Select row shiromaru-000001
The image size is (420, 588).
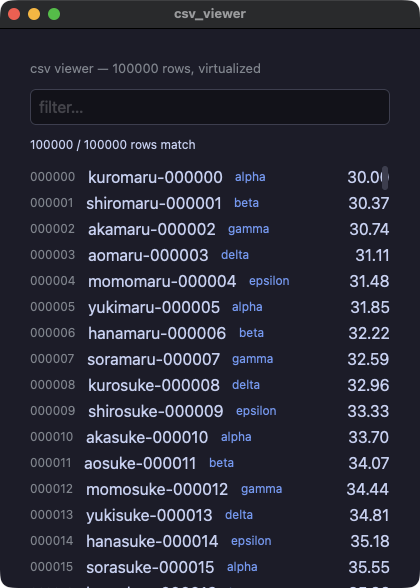(210, 203)
